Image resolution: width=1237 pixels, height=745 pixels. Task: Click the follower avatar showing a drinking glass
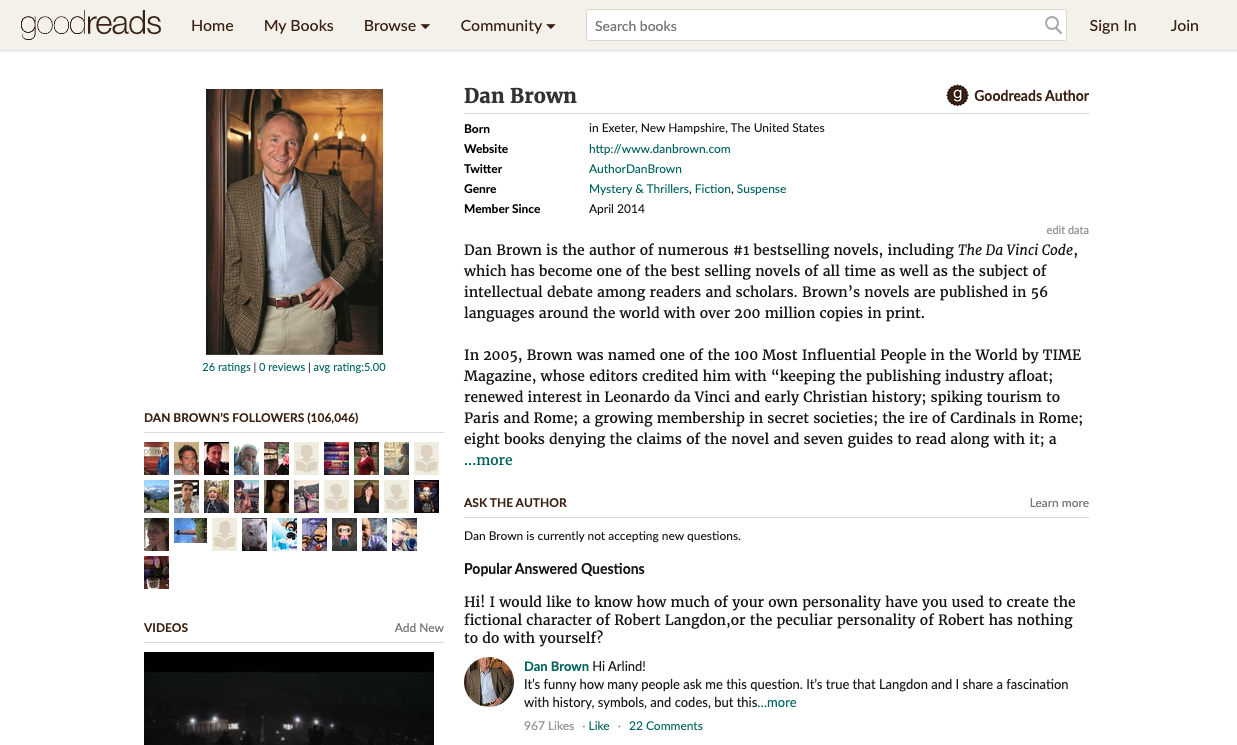pyautogui.click(x=156, y=572)
